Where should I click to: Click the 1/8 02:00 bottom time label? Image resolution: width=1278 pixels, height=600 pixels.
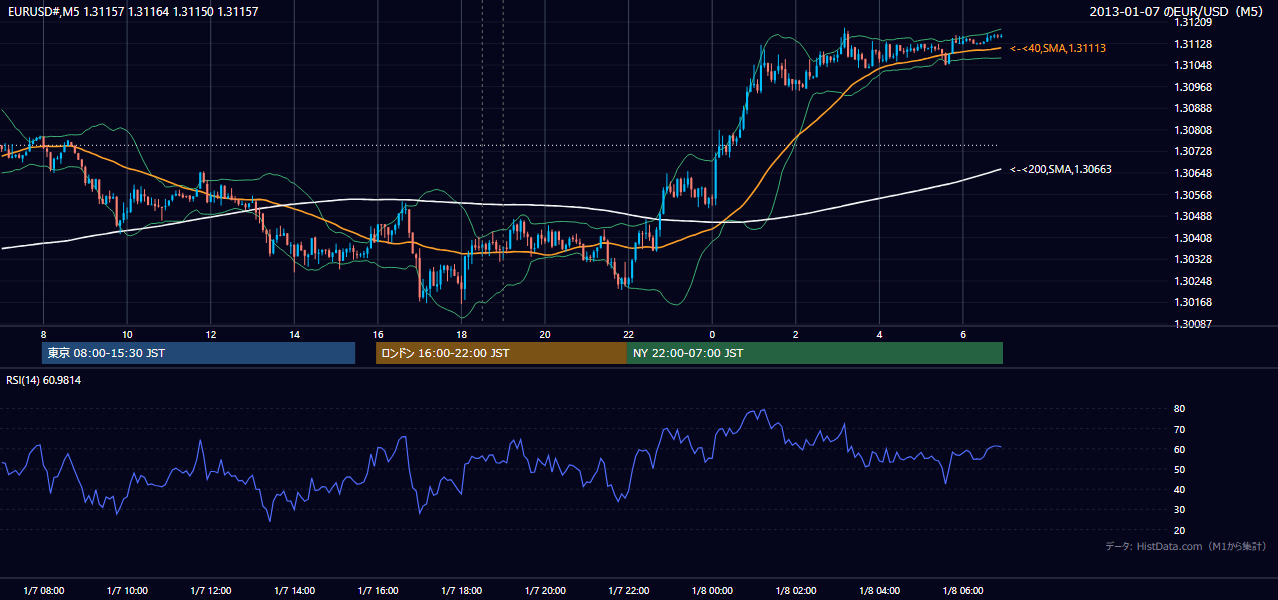pos(796,591)
